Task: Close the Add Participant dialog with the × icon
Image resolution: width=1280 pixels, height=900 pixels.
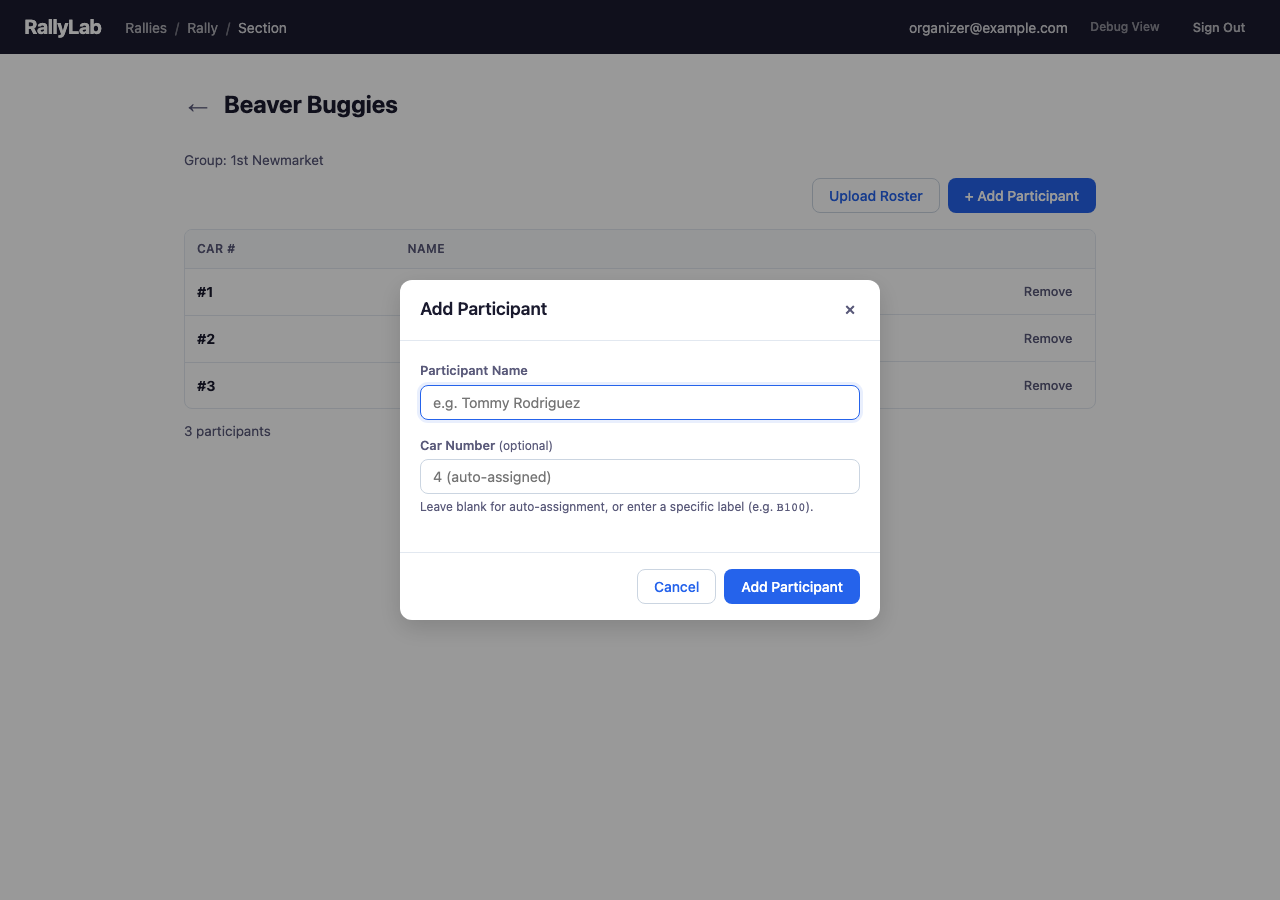Action: point(850,310)
